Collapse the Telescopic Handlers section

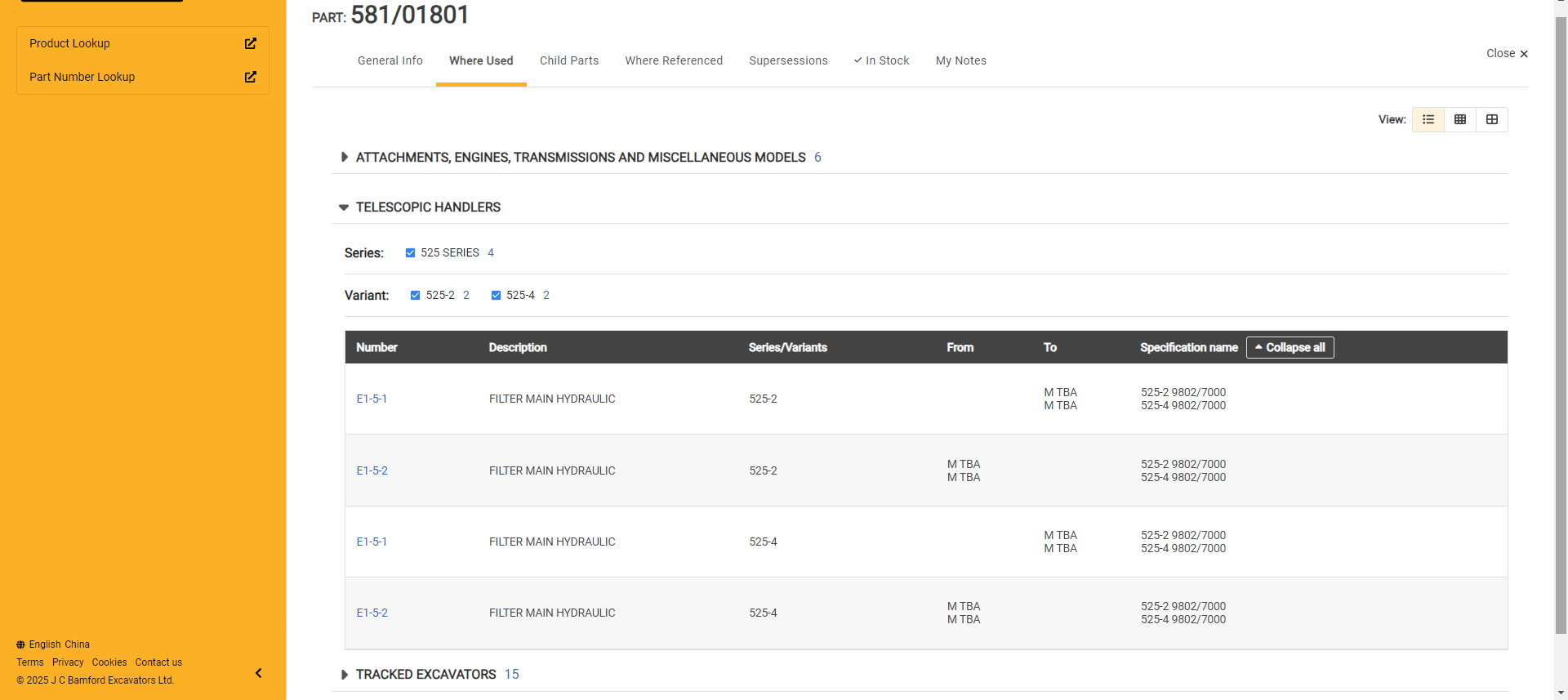344,207
